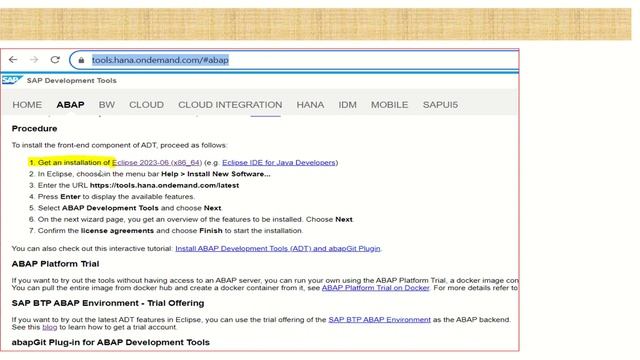Click the Procedure heading
Image resolution: width=640 pixels, height=360 pixels.
point(34,129)
